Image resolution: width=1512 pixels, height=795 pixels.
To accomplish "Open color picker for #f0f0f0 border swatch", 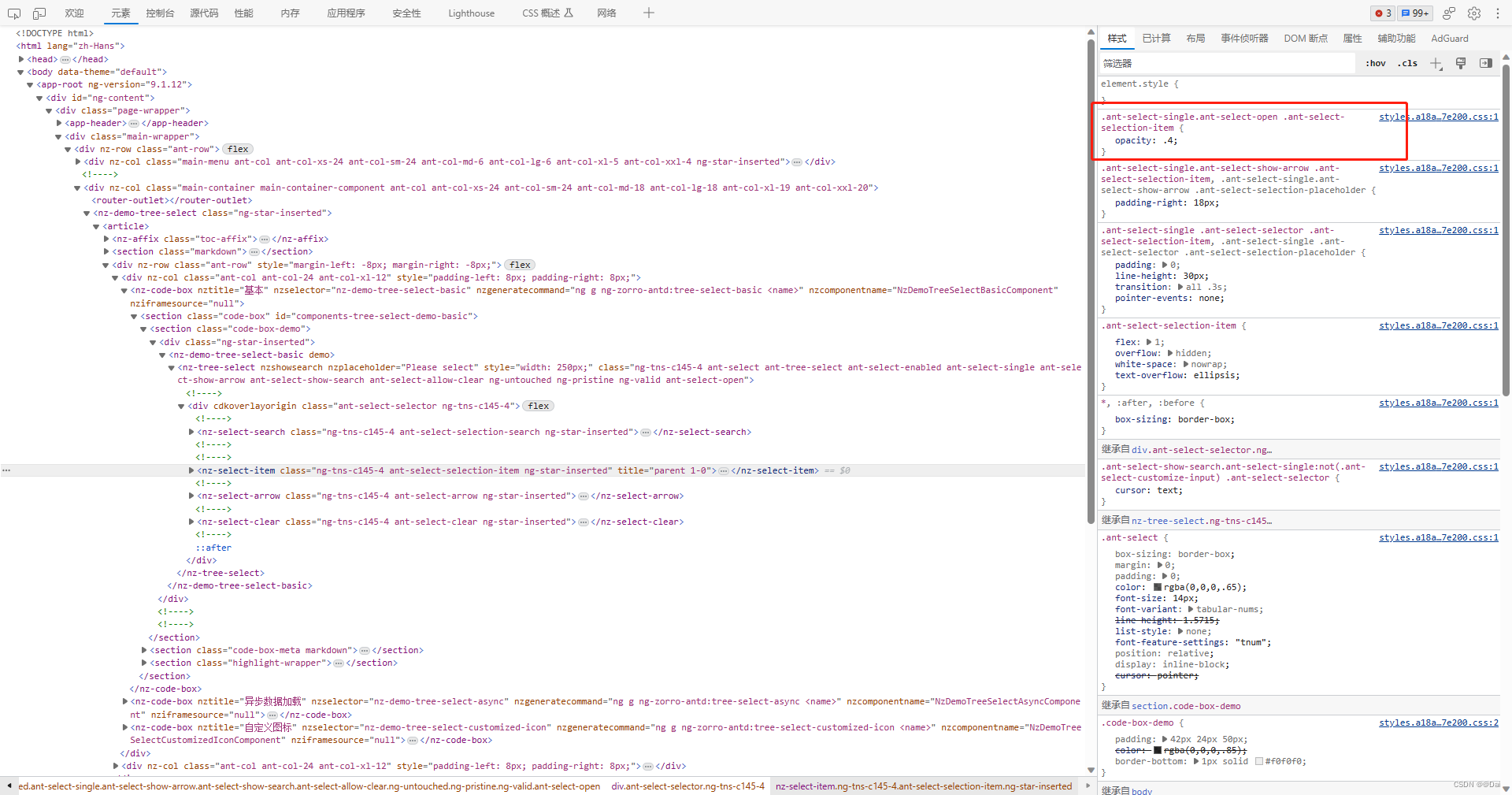I will (1259, 761).
